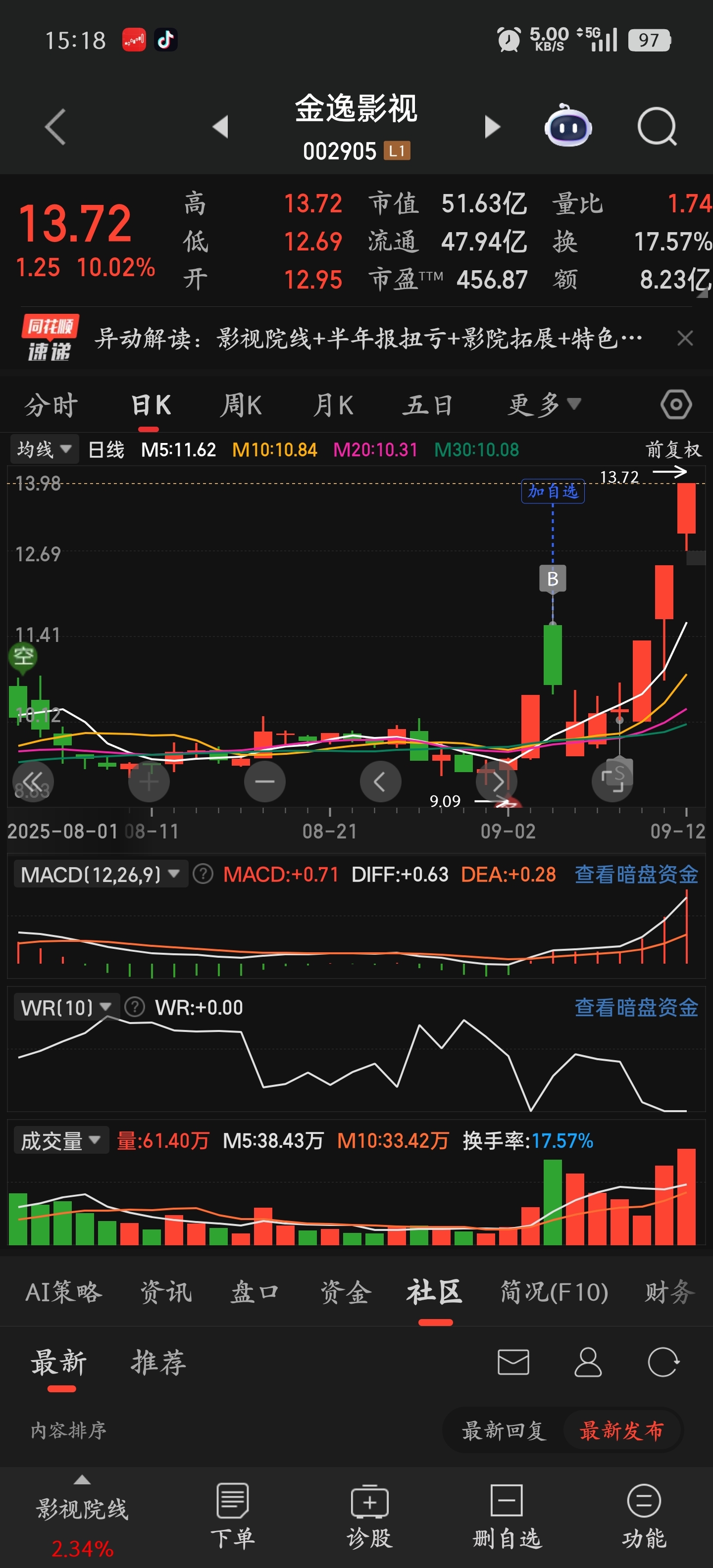This screenshot has width=713, height=1568.
Task: Tap 诊股 stock diagnosis button
Action: pyautogui.click(x=369, y=1516)
